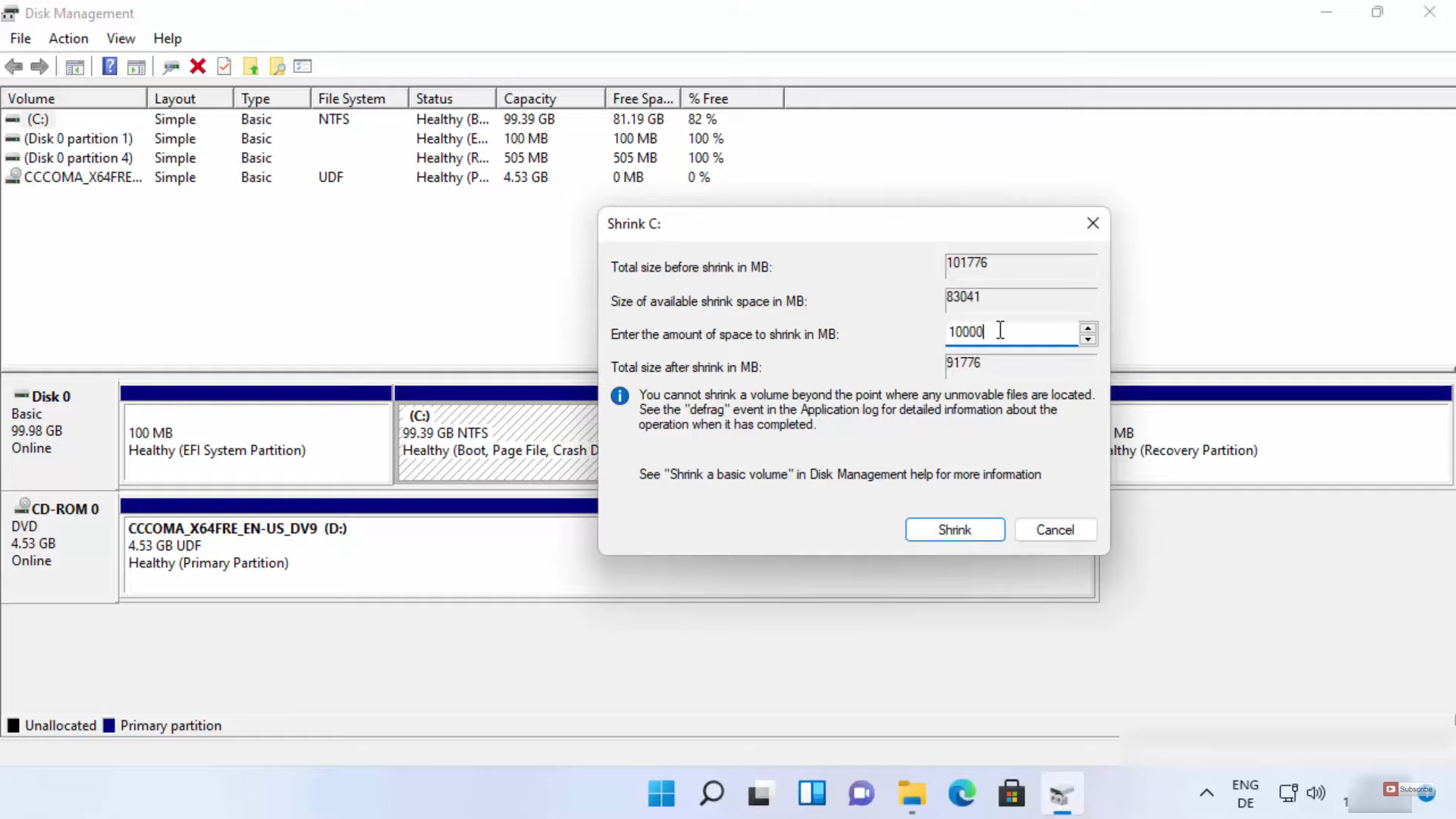Click the up stepper arrow beside shrink amount
The height and width of the screenshot is (819, 1456).
click(x=1089, y=328)
